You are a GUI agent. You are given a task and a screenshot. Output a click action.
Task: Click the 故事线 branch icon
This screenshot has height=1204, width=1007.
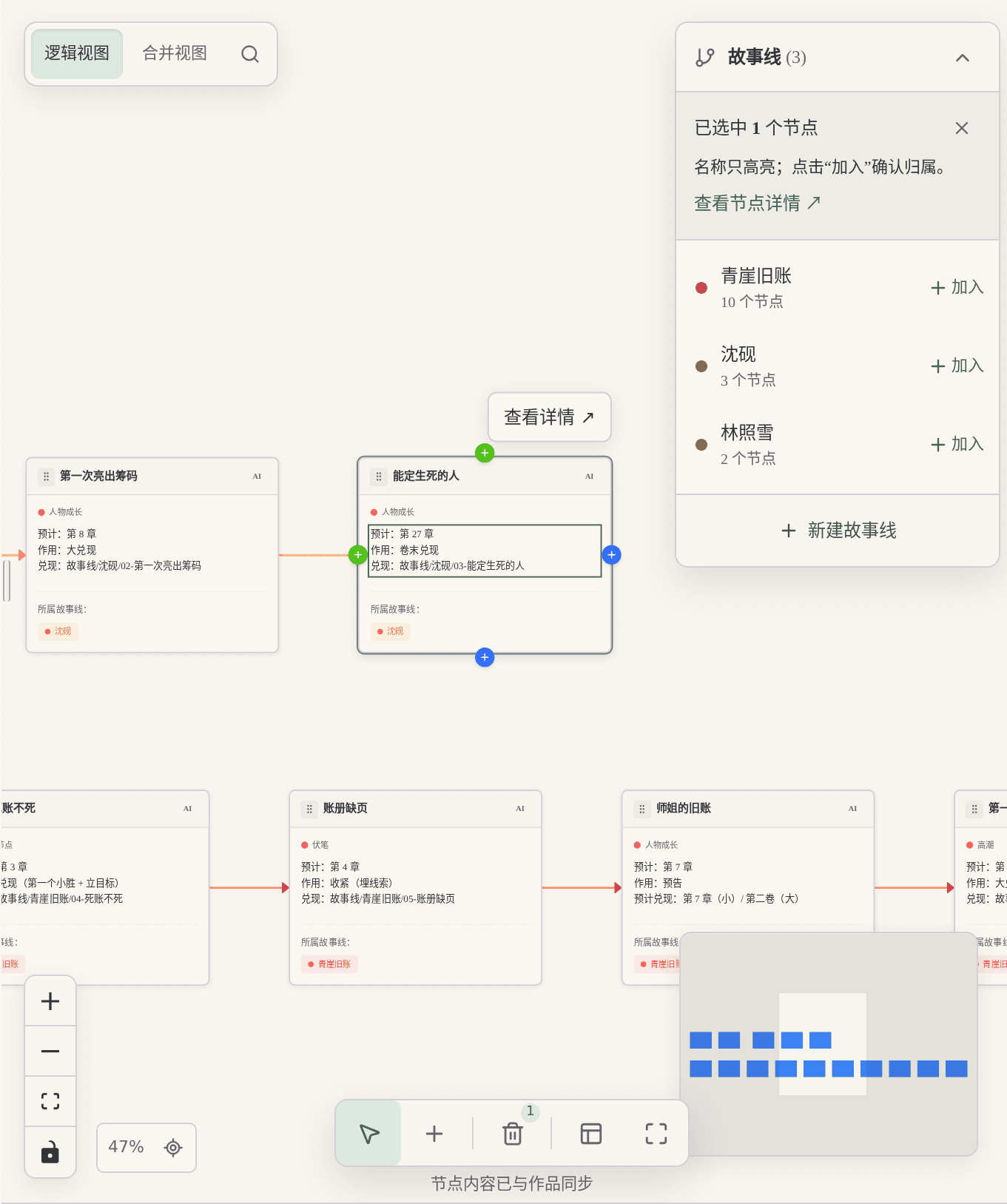coord(704,58)
